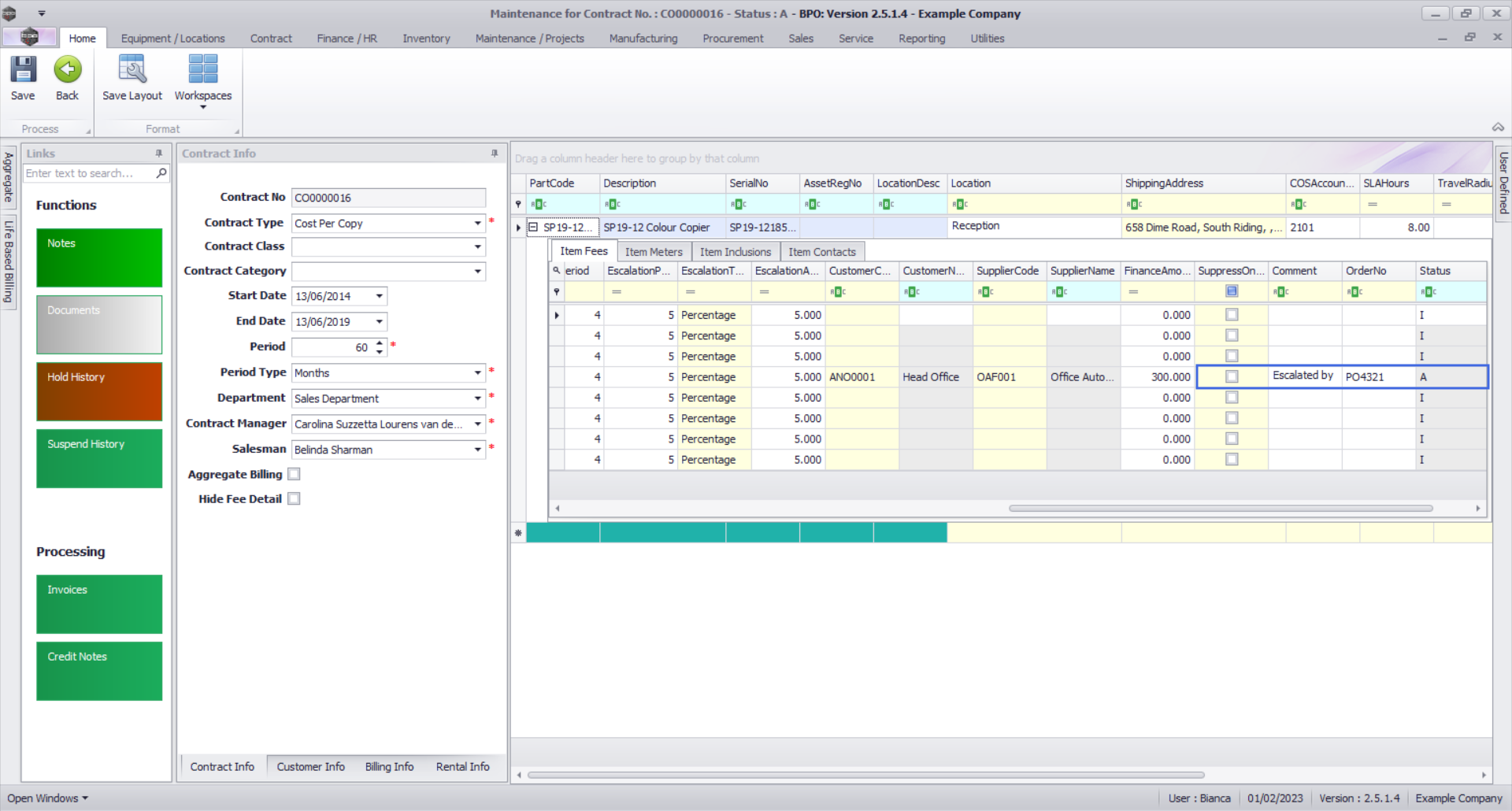The width and height of the screenshot is (1512, 811).
Task: Tick the Hide Fee Detail checkbox
Action: pos(294,498)
